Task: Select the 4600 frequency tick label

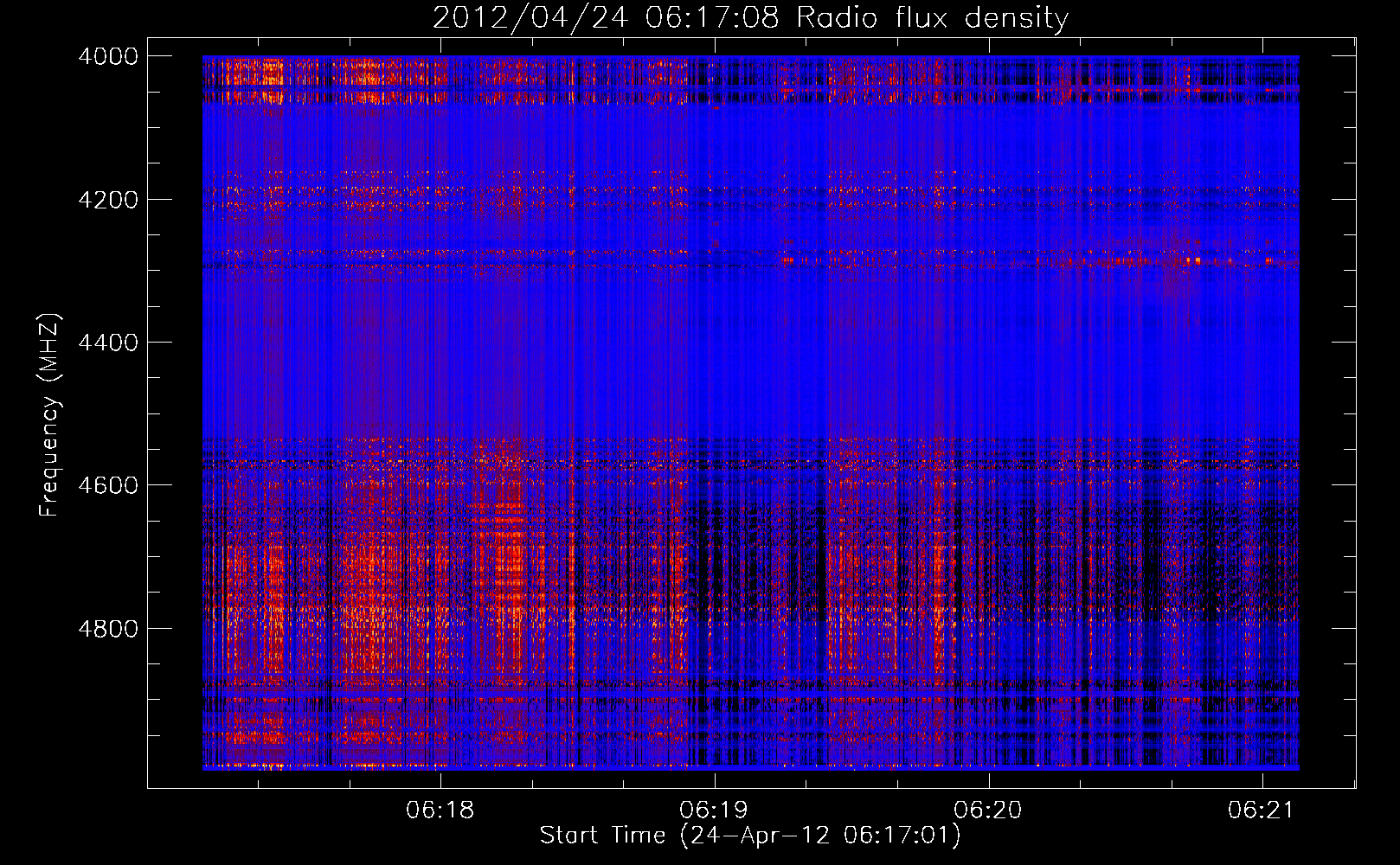Action: coord(108,485)
